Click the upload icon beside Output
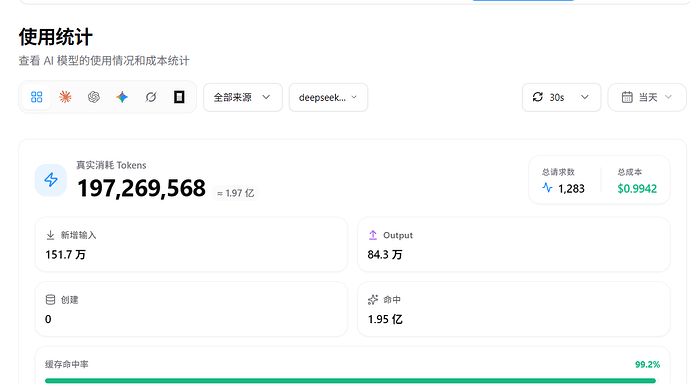This screenshot has width=690, height=390. (373, 235)
